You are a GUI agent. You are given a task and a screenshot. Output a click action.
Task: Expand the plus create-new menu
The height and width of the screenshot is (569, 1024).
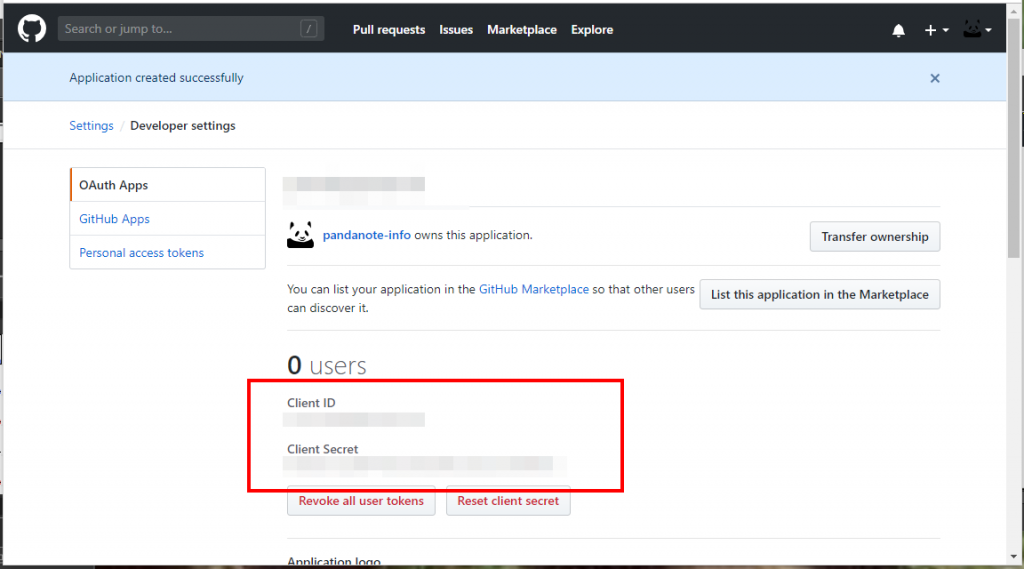point(936,30)
